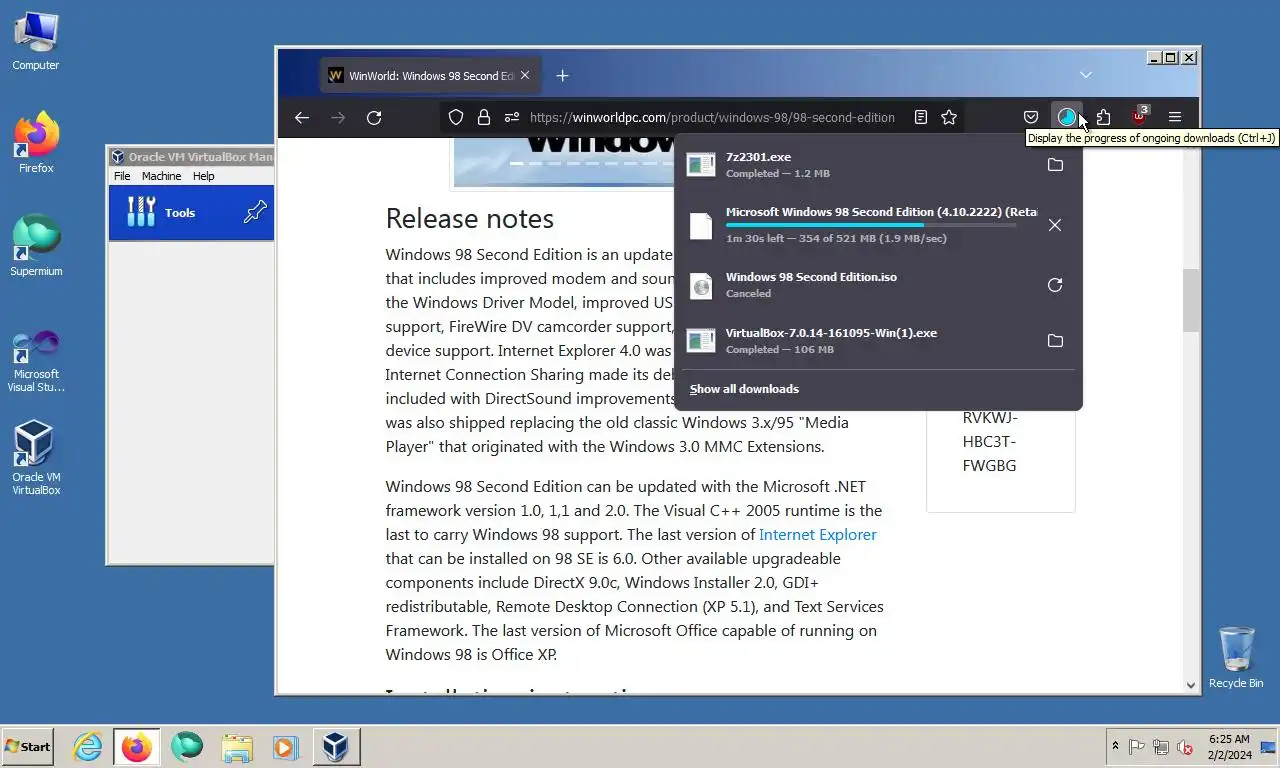Follow the Internet Explorer link in release notes
1280x768 pixels.
pos(817,534)
